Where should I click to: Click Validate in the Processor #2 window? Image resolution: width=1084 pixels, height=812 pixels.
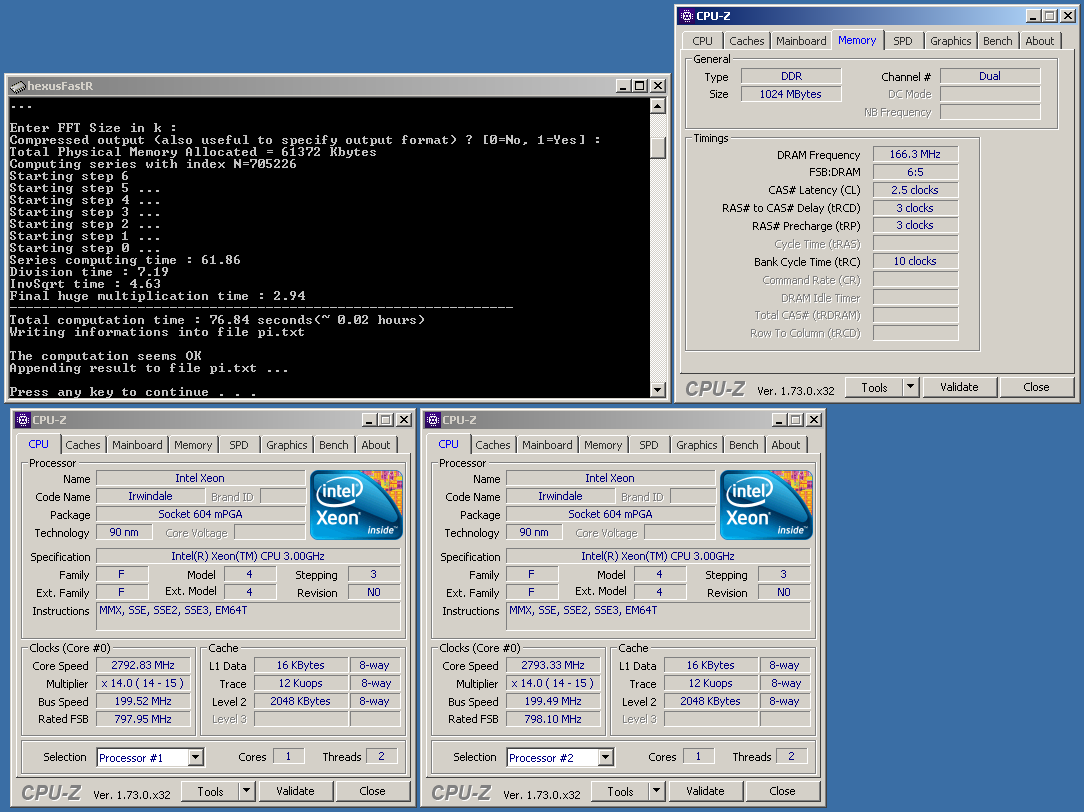point(705,791)
